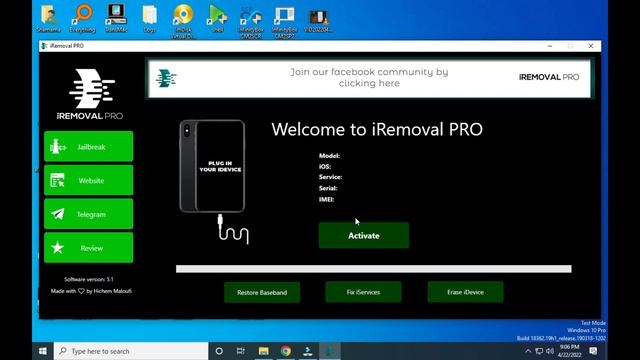Open Google Chrome from the taskbar
Image resolution: width=640 pixels, height=360 pixels.
[286, 351]
